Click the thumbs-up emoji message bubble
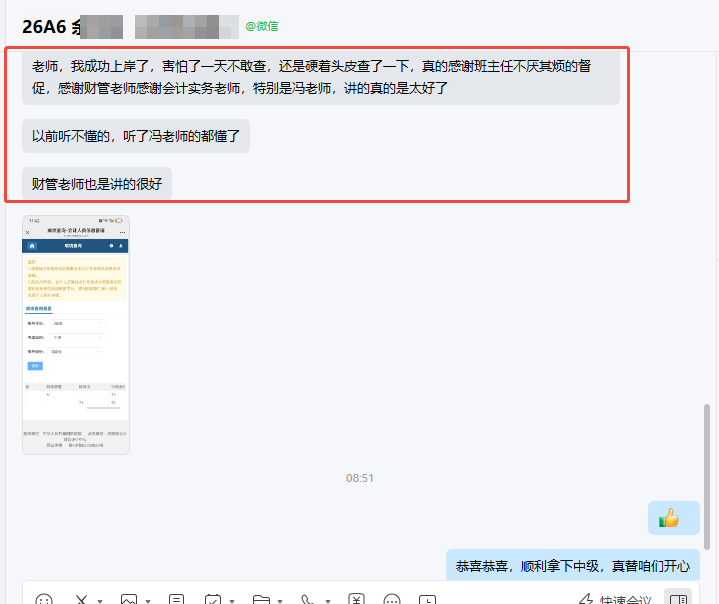The height and width of the screenshot is (604, 719). (674, 518)
